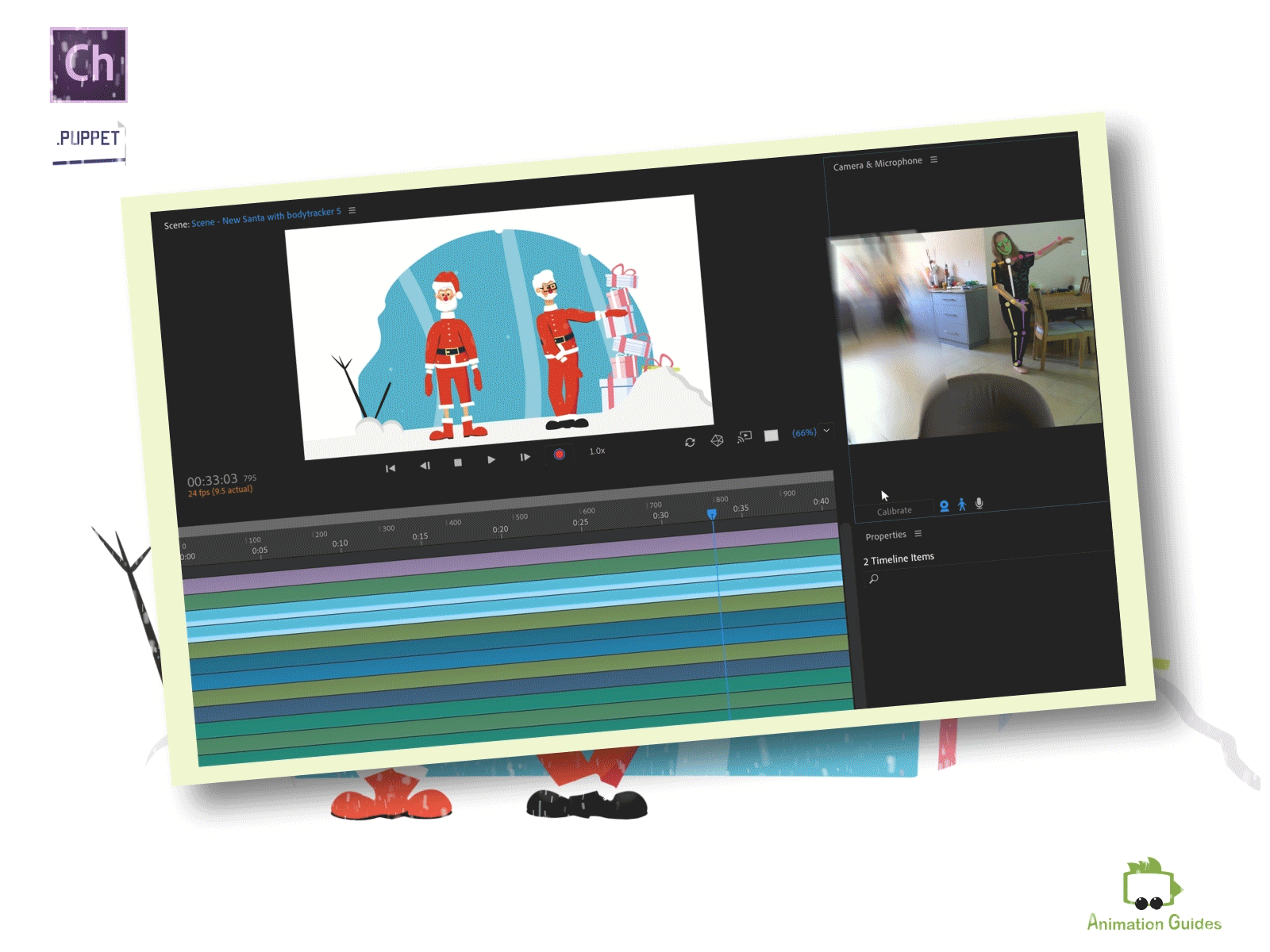Click the webcam preview image
1270x952 pixels.
[x=966, y=332]
